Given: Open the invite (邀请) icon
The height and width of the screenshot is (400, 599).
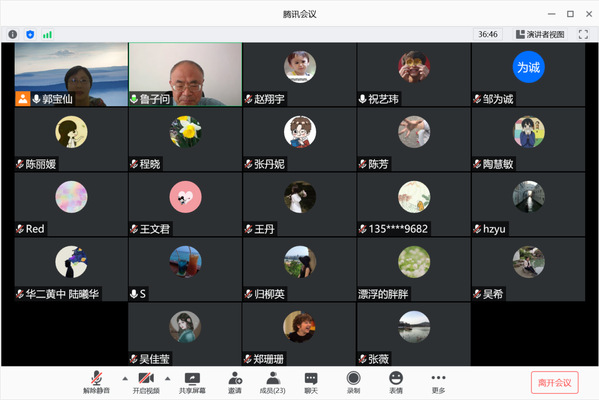Looking at the screenshot, I should 235,383.
